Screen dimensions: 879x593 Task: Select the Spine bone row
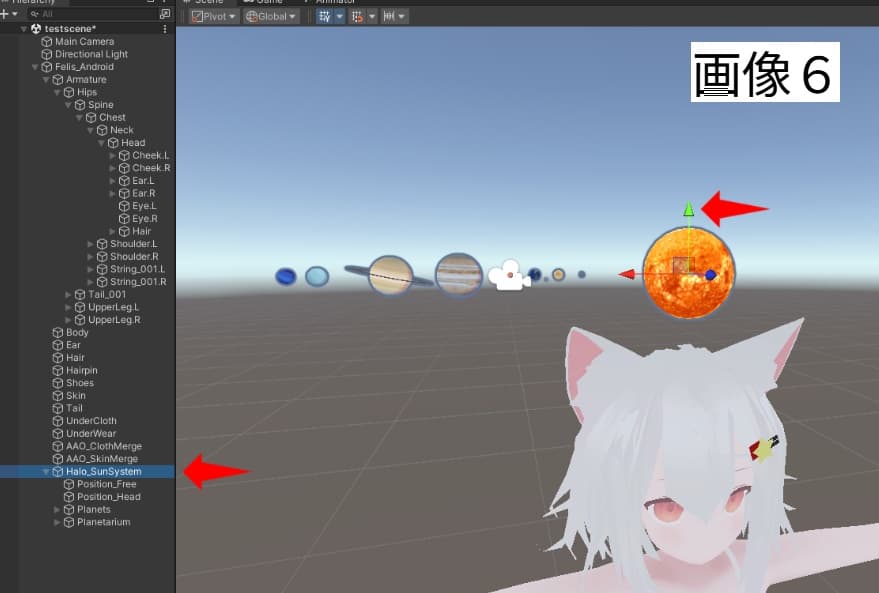88,105
